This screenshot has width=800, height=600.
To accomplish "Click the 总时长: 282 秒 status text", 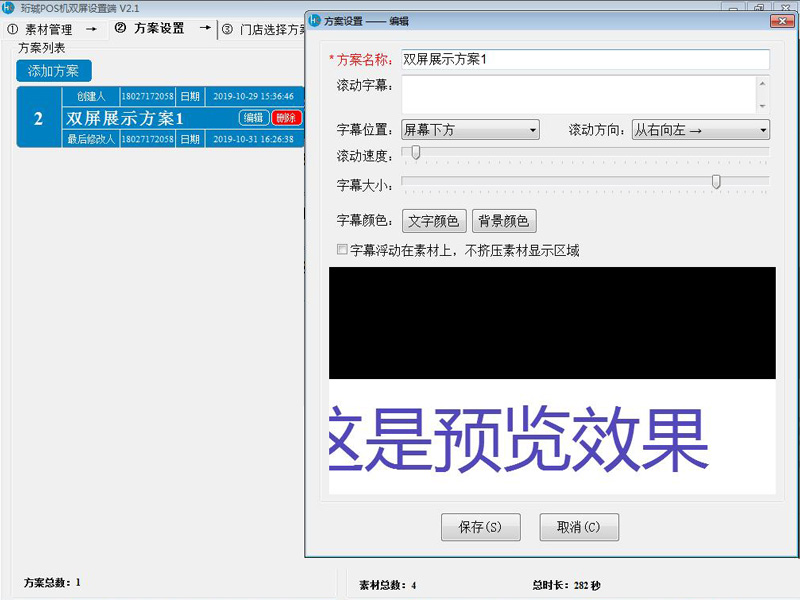I will click(566, 585).
